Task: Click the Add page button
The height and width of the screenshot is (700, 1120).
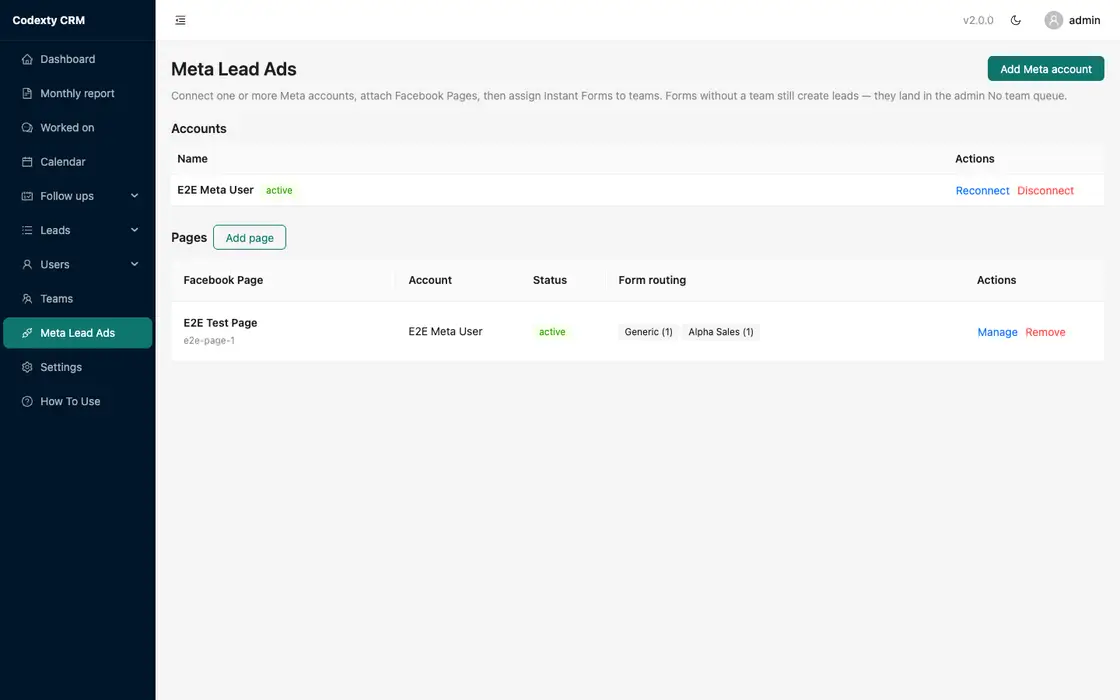Action: tap(249, 238)
